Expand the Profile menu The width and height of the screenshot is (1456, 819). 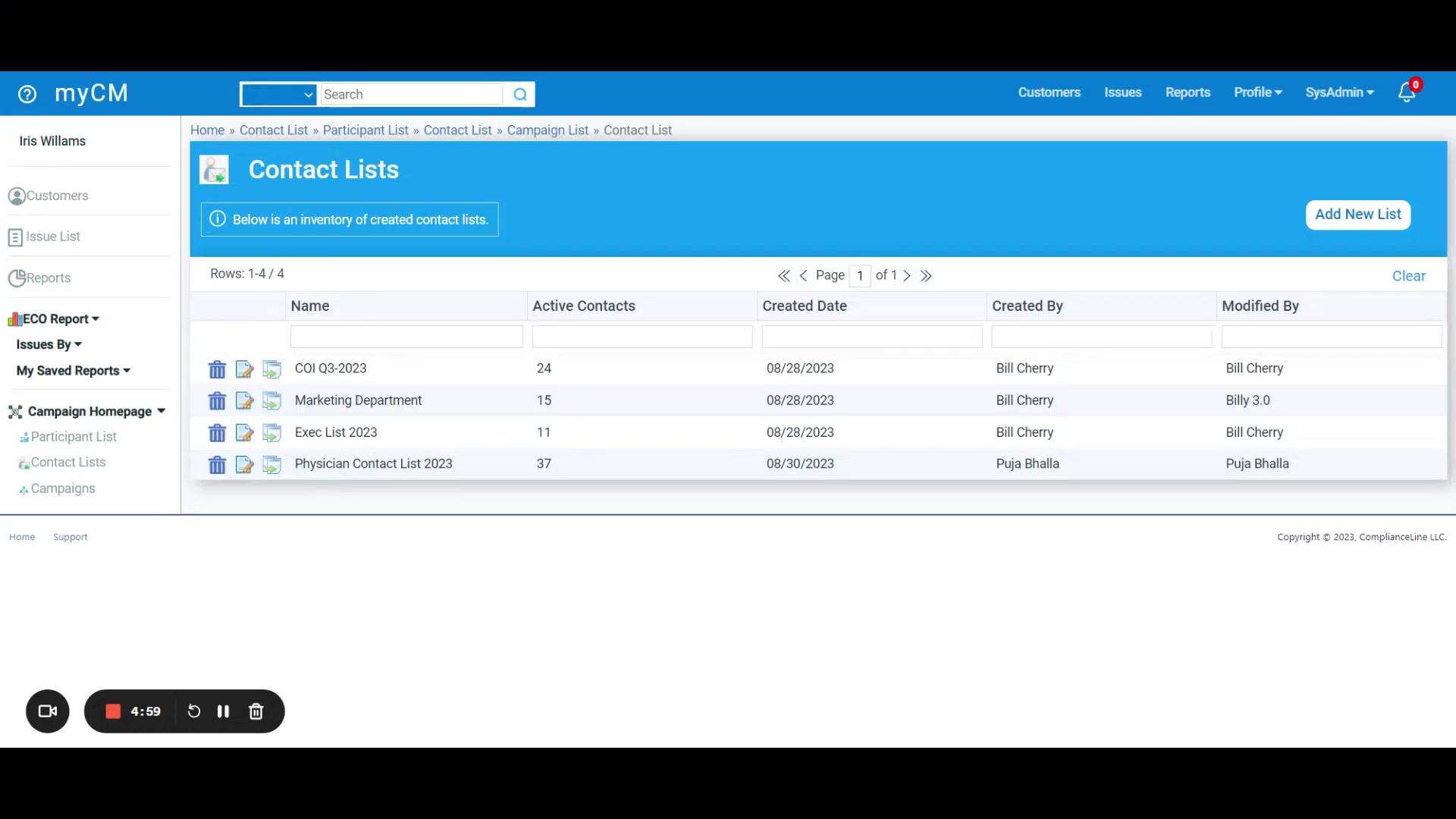pos(1257,93)
